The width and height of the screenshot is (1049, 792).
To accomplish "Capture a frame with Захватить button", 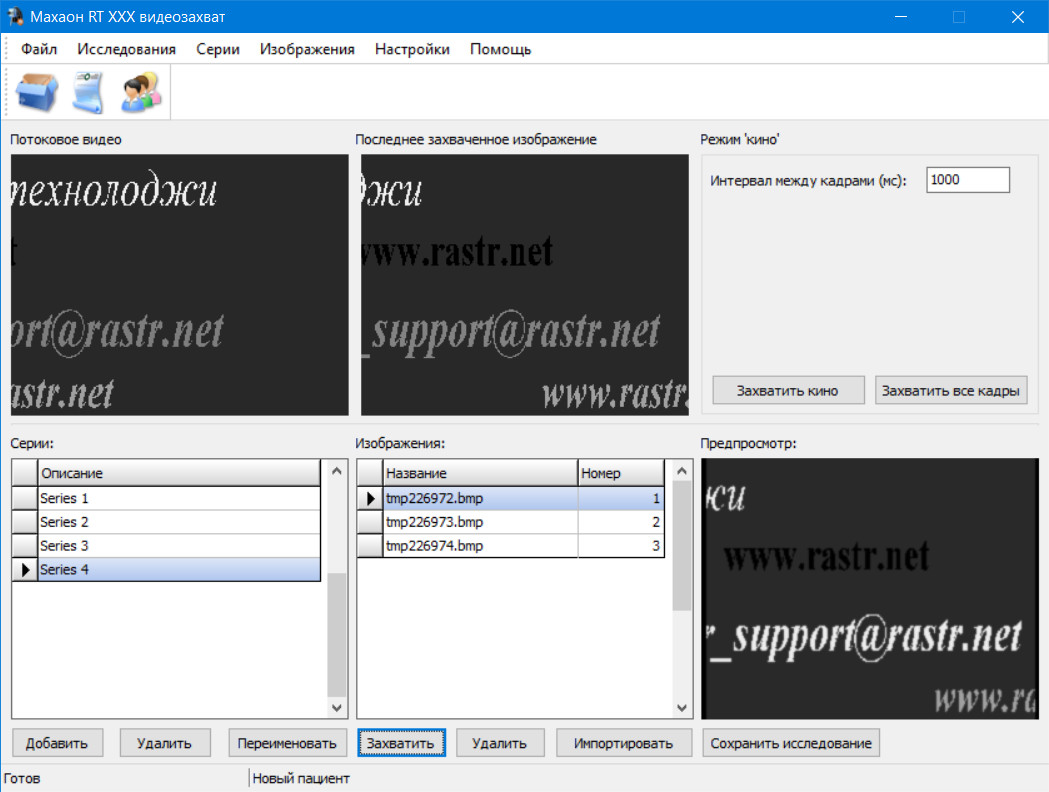I will 401,743.
